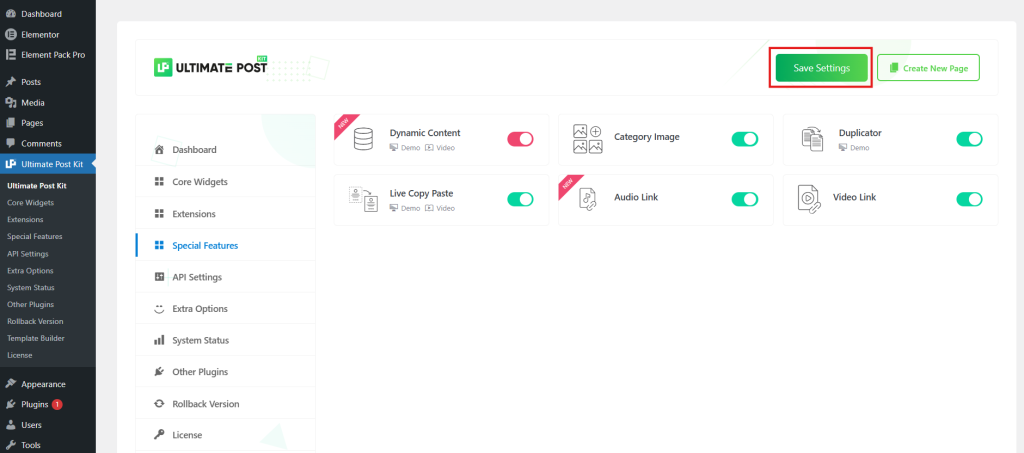Click the Dynamic Content database icon
The image size is (1024, 453).
point(363,139)
